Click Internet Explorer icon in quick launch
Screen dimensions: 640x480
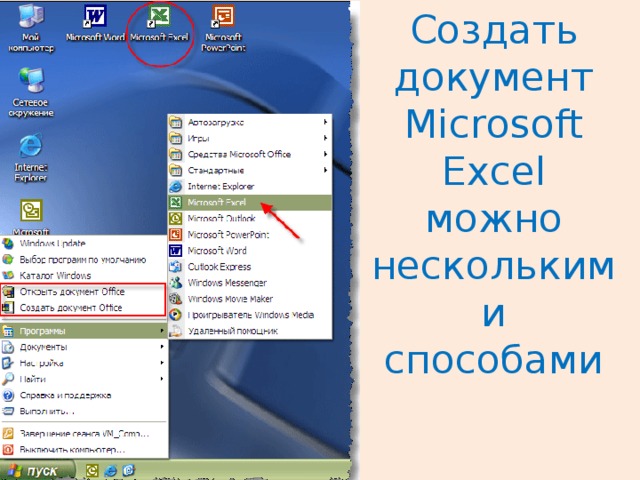pyautogui.click(x=110, y=471)
